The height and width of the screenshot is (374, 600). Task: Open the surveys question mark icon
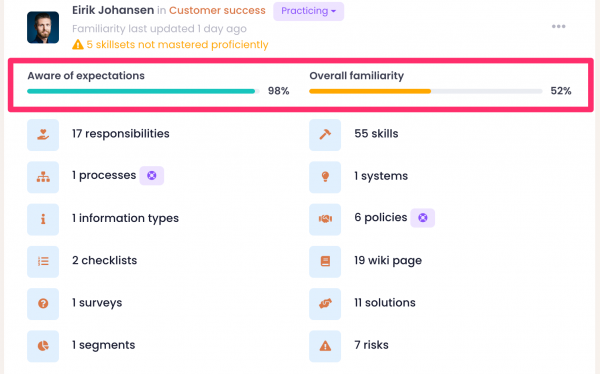43,304
